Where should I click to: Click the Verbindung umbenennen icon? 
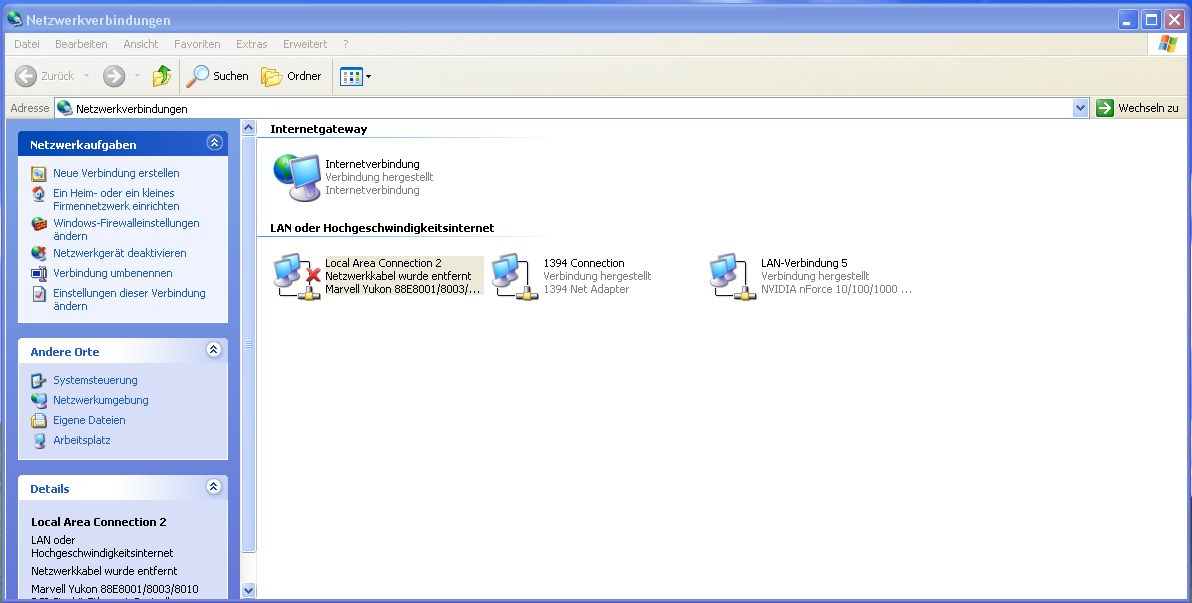39,274
